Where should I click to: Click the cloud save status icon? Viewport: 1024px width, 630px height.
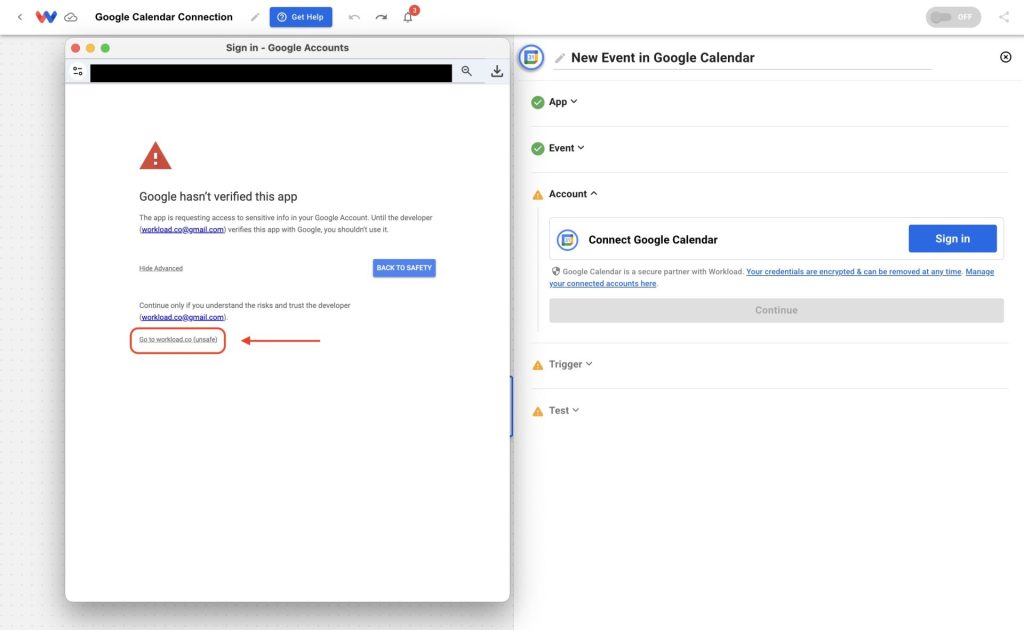pyautogui.click(x=71, y=17)
